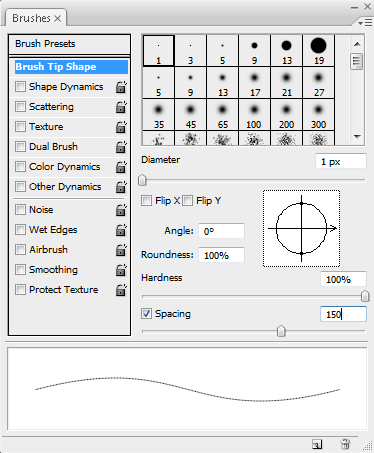Enable the Shape Dynamics checkbox
This screenshot has width=374, height=453.
tap(20, 87)
